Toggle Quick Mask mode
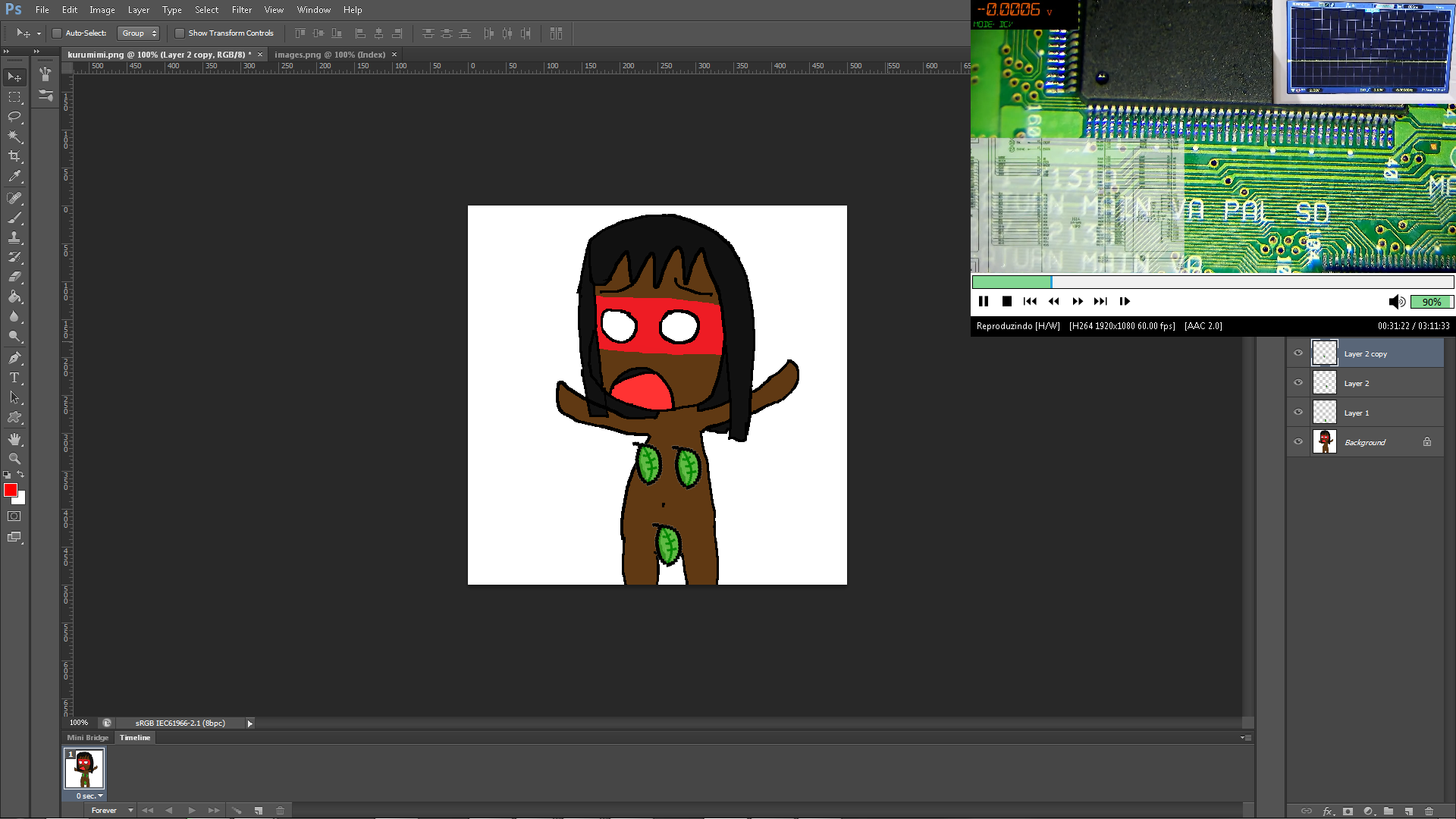Viewport: 1456px width, 819px height. [x=14, y=516]
